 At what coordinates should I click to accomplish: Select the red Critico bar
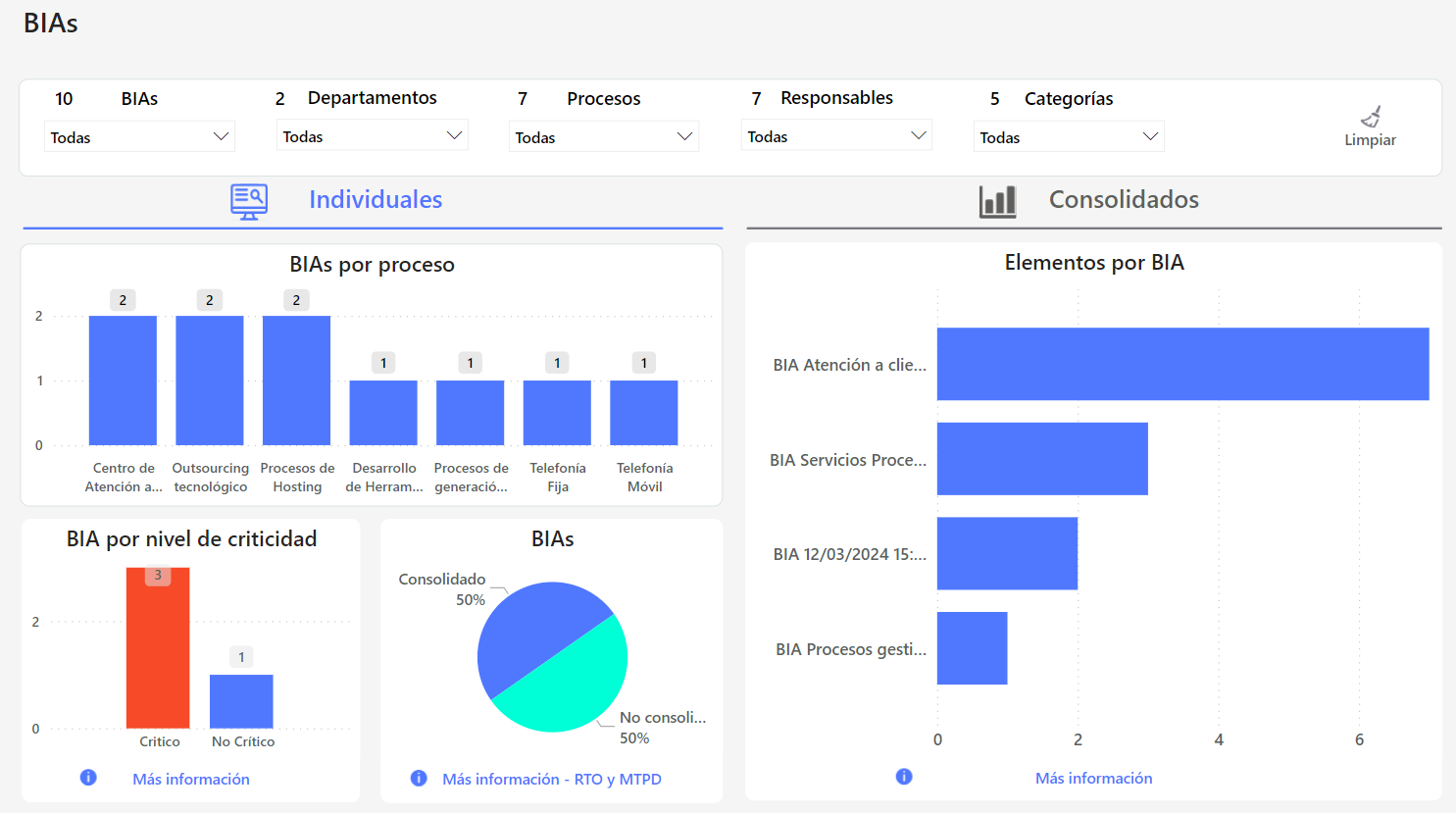pyautogui.click(x=158, y=652)
